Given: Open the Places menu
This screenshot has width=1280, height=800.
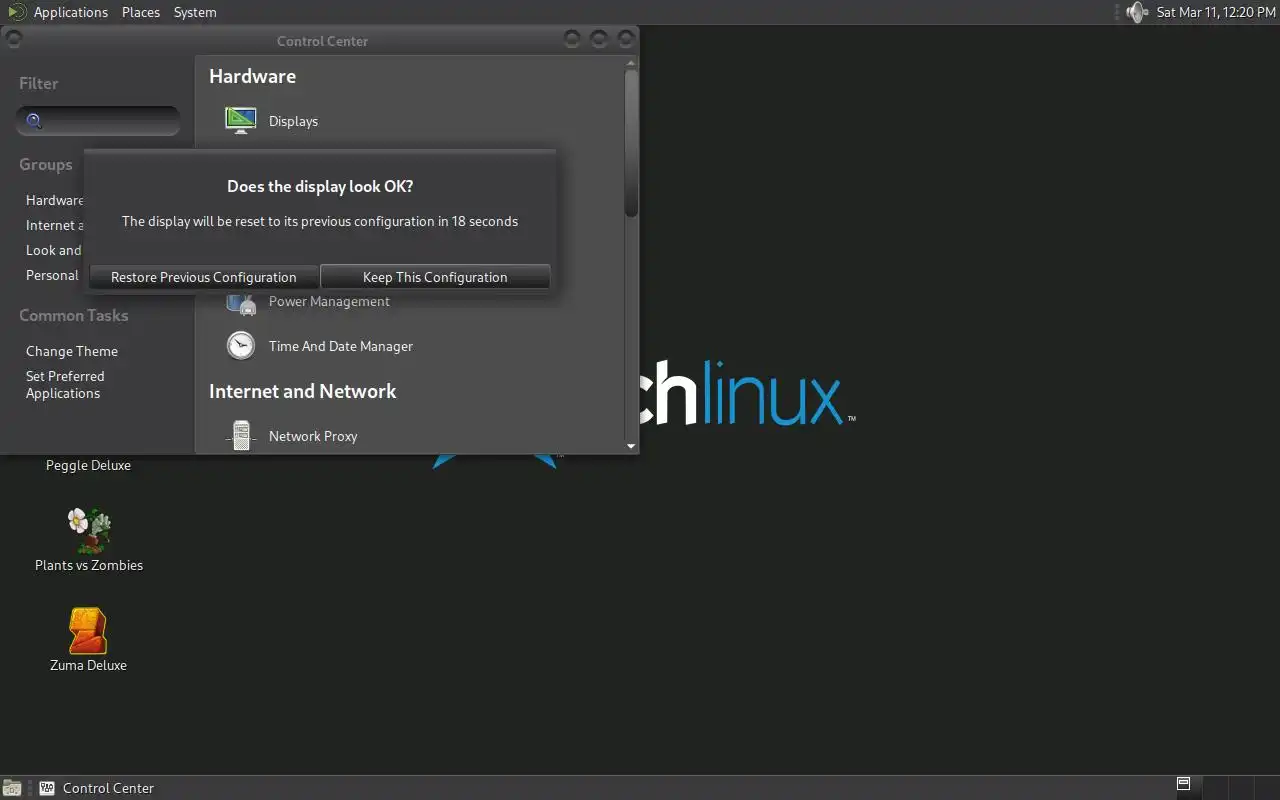Looking at the screenshot, I should 141,12.
